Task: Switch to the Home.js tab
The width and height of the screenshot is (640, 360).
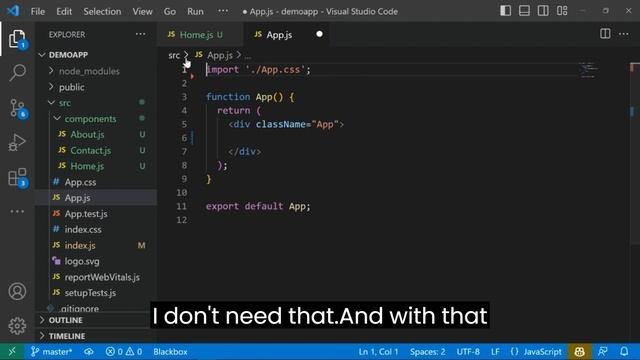Action: tap(200, 35)
